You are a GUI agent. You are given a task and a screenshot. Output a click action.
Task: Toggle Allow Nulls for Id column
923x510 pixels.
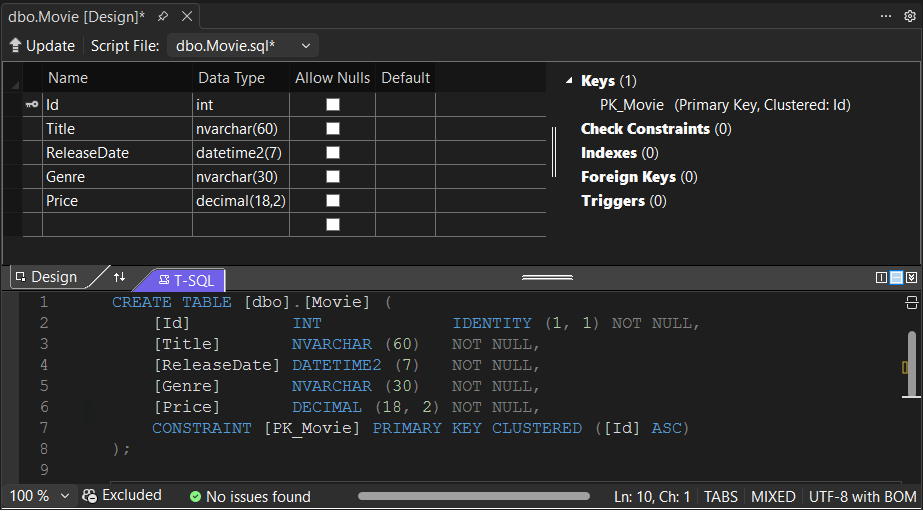(x=333, y=105)
